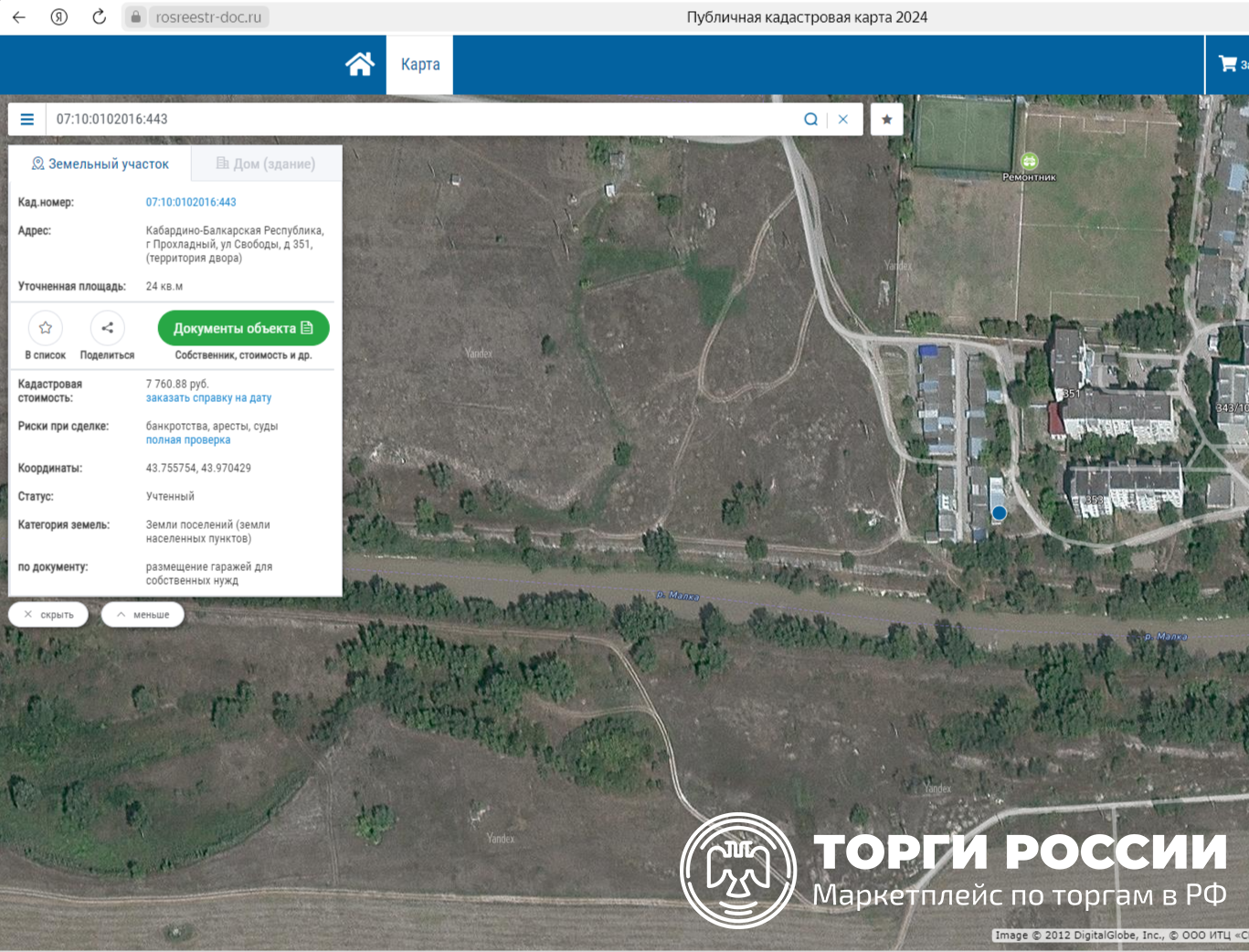The width and height of the screenshot is (1249, 952).
Task: Reload the page in browser
Action: click(x=100, y=17)
